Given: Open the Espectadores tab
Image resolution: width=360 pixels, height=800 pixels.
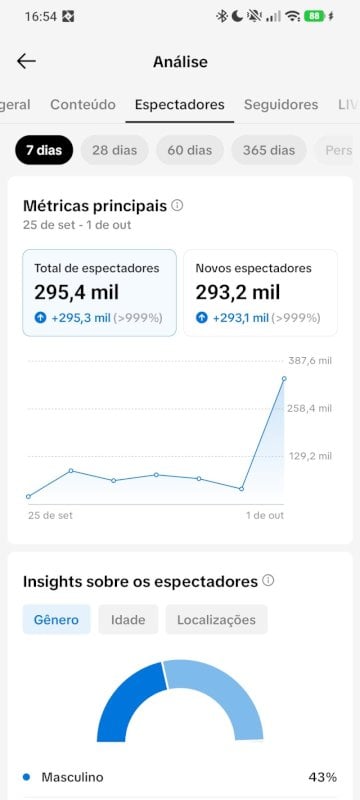Looking at the screenshot, I should click(179, 105).
